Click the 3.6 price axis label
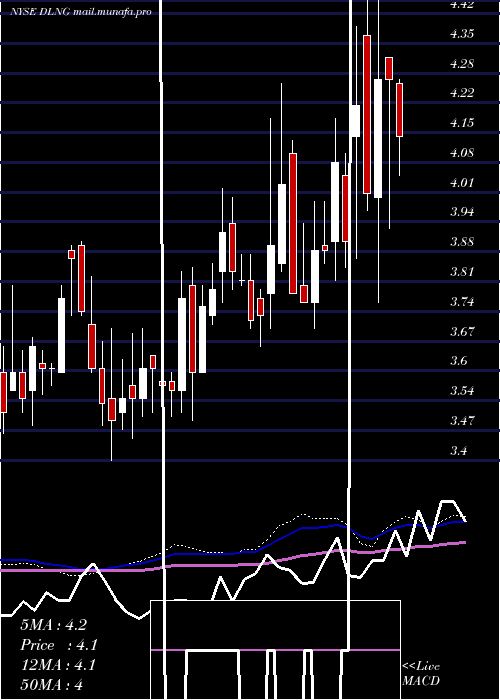 pos(459,361)
